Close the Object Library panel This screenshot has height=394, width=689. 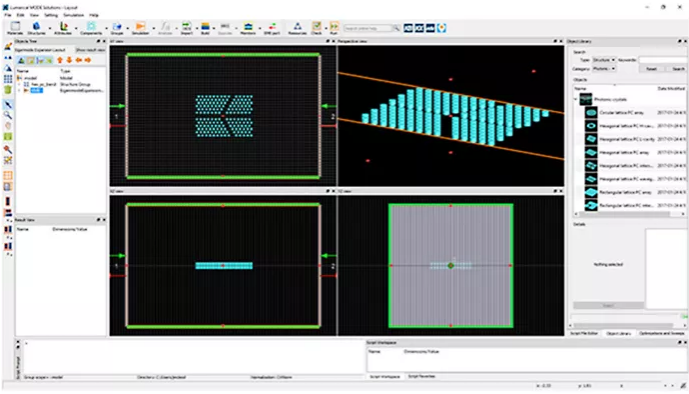pos(685,41)
